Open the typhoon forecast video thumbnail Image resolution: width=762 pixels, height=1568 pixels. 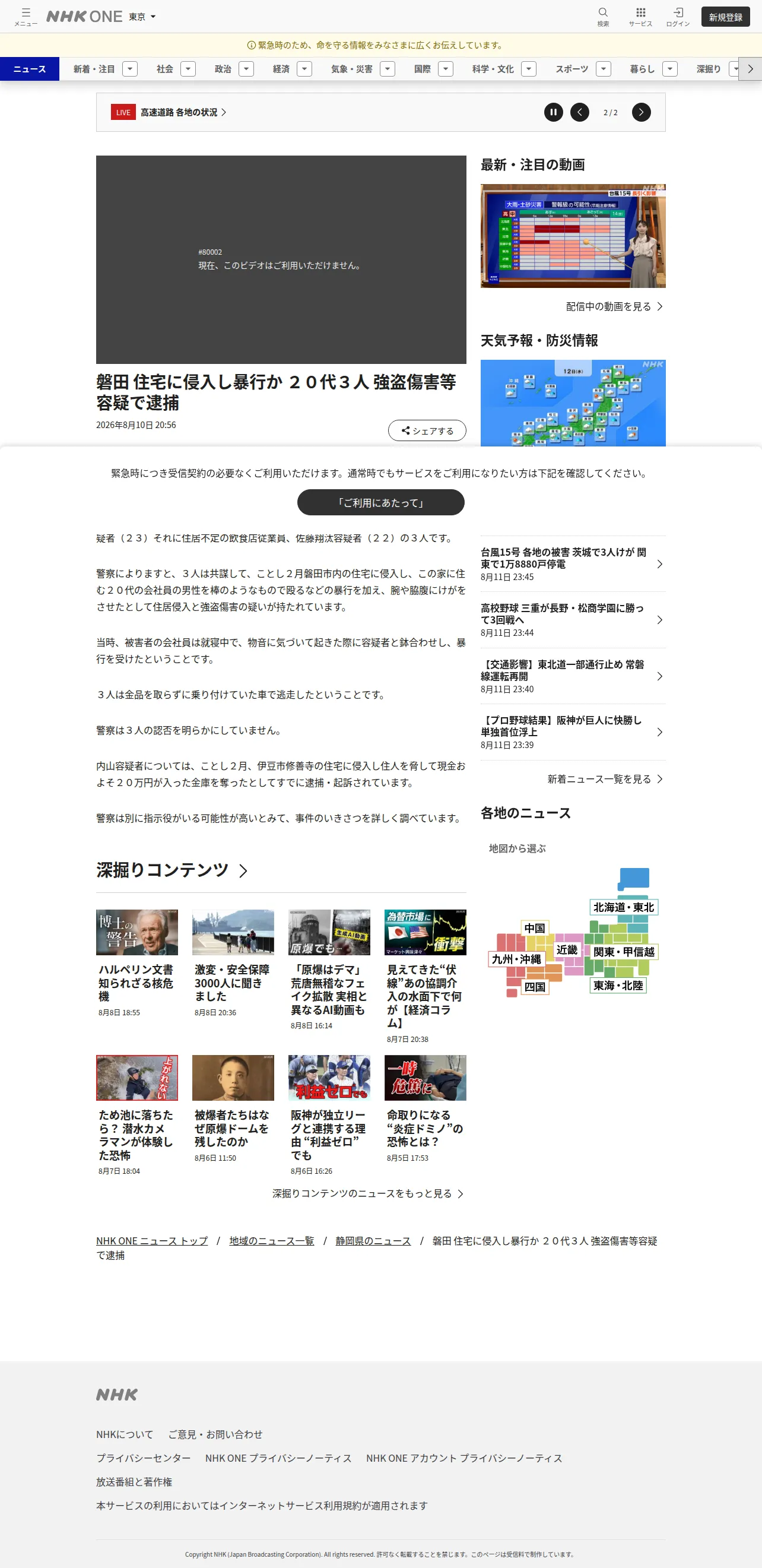click(573, 236)
